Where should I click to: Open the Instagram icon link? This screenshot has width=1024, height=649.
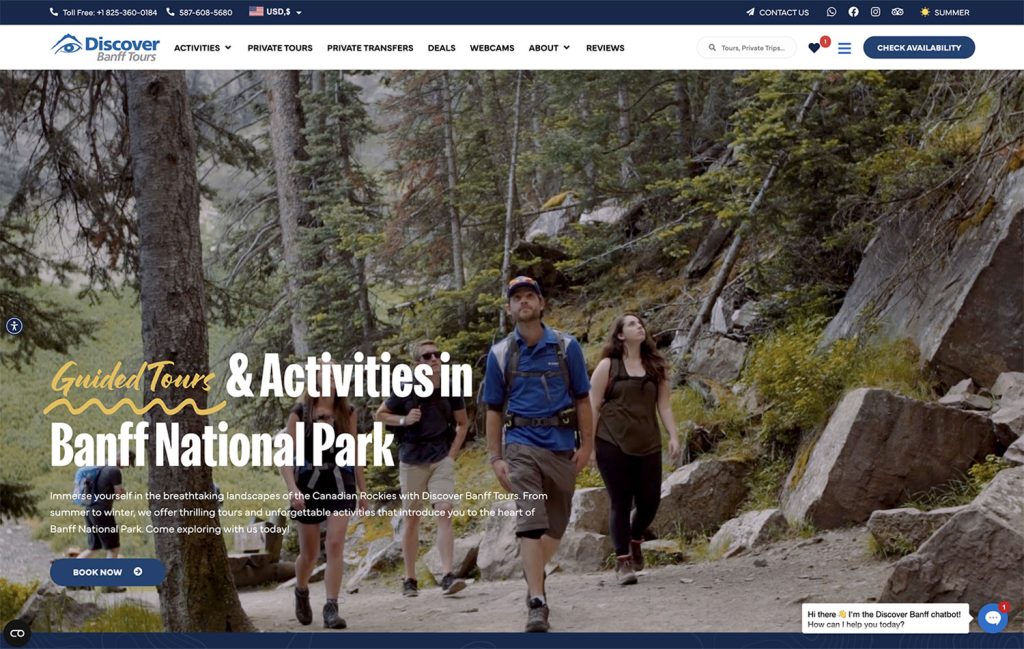875,12
